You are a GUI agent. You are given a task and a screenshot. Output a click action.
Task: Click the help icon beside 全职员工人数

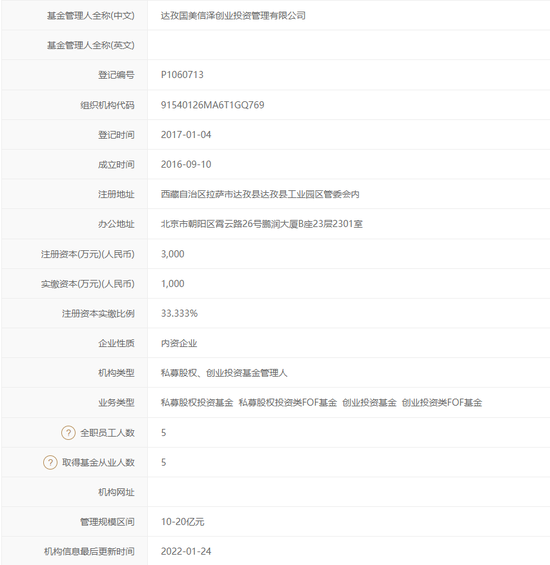pos(68,432)
